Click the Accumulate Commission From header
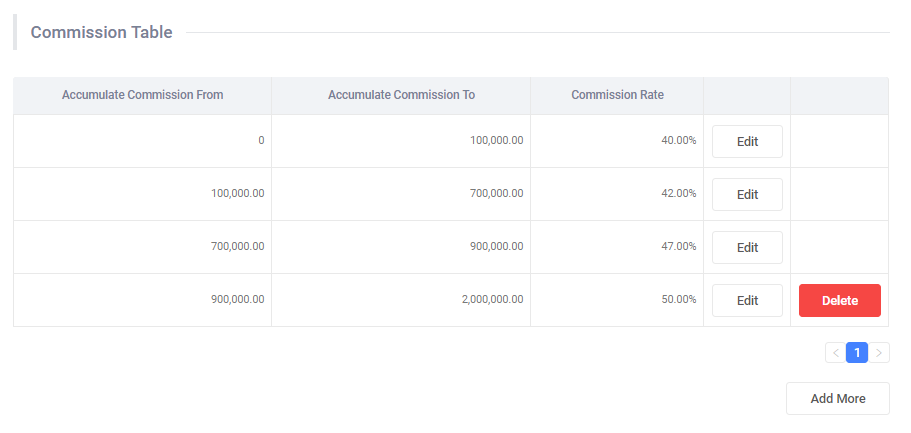Image resolution: width=911 pixels, height=433 pixels. coord(142,96)
